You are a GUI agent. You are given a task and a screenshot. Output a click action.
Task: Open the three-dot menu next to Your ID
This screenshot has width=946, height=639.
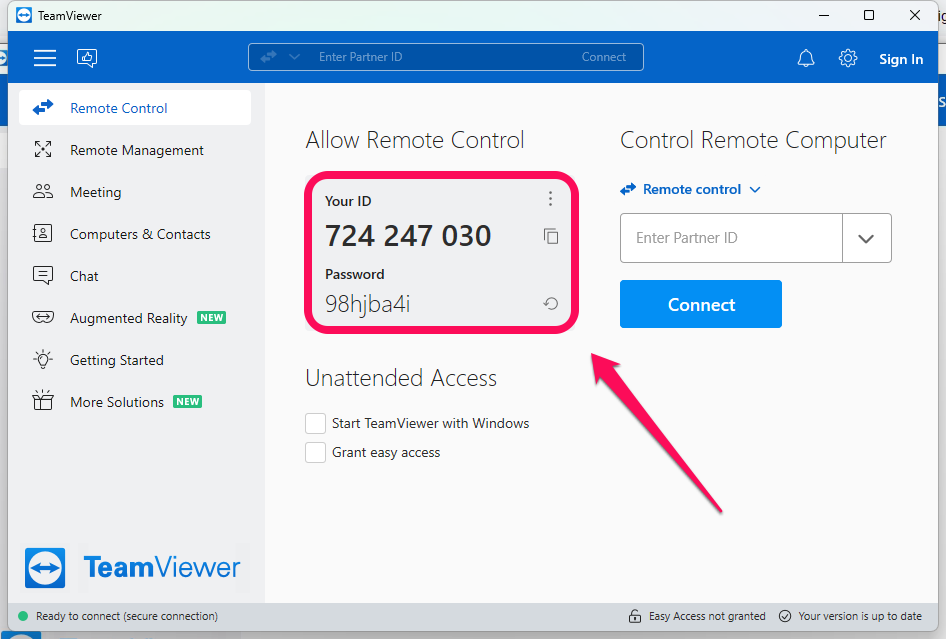pos(551,198)
